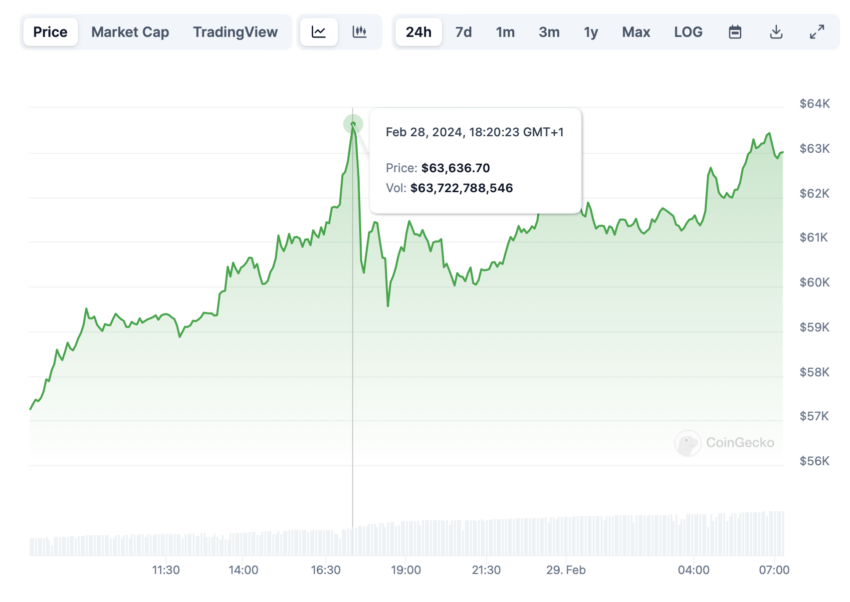
Task: Download chart data with download icon
Action: click(x=776, y=32)
